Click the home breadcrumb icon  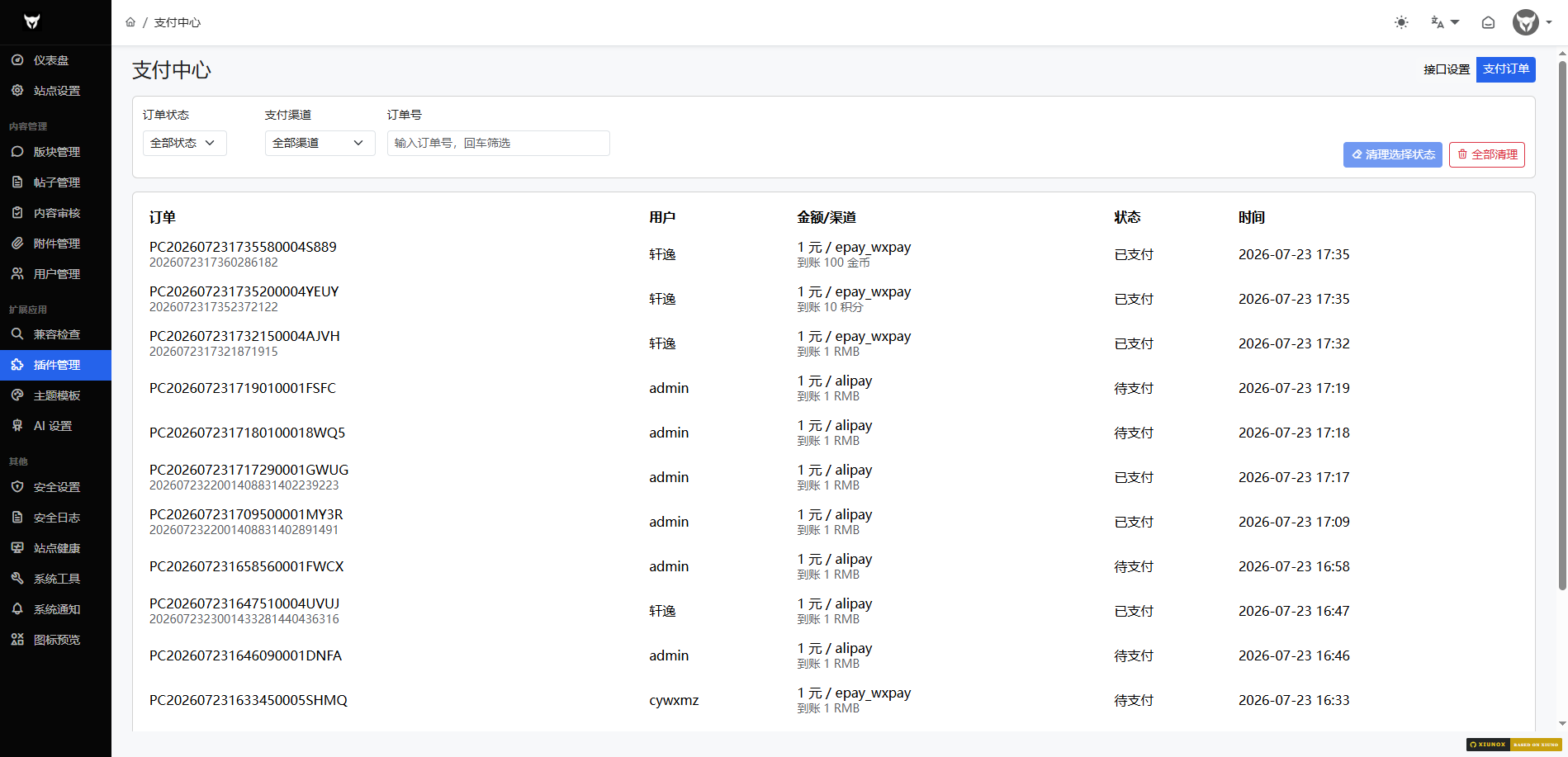(x=130, y=22)
